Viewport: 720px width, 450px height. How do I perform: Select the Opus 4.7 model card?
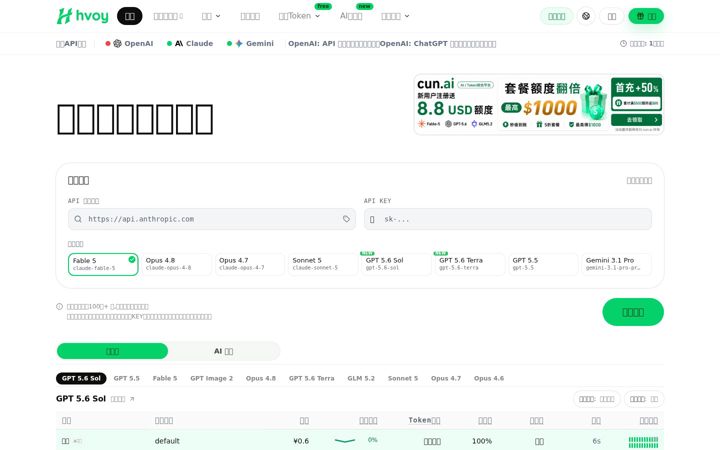click(250, 264)
